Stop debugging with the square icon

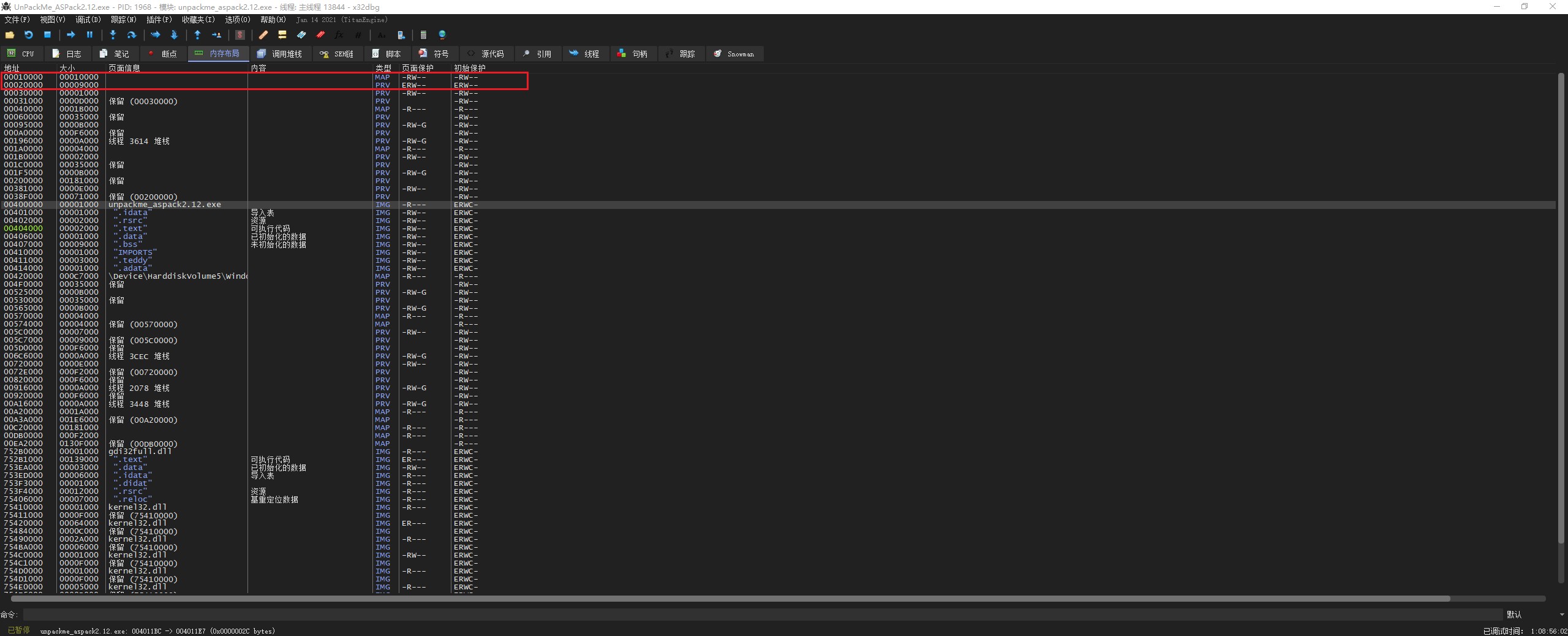(47, 35)
